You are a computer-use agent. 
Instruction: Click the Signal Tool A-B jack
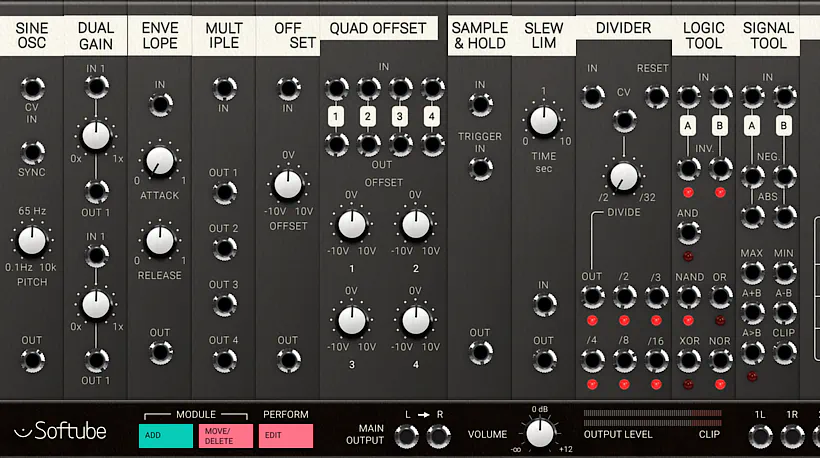point(784,313)
